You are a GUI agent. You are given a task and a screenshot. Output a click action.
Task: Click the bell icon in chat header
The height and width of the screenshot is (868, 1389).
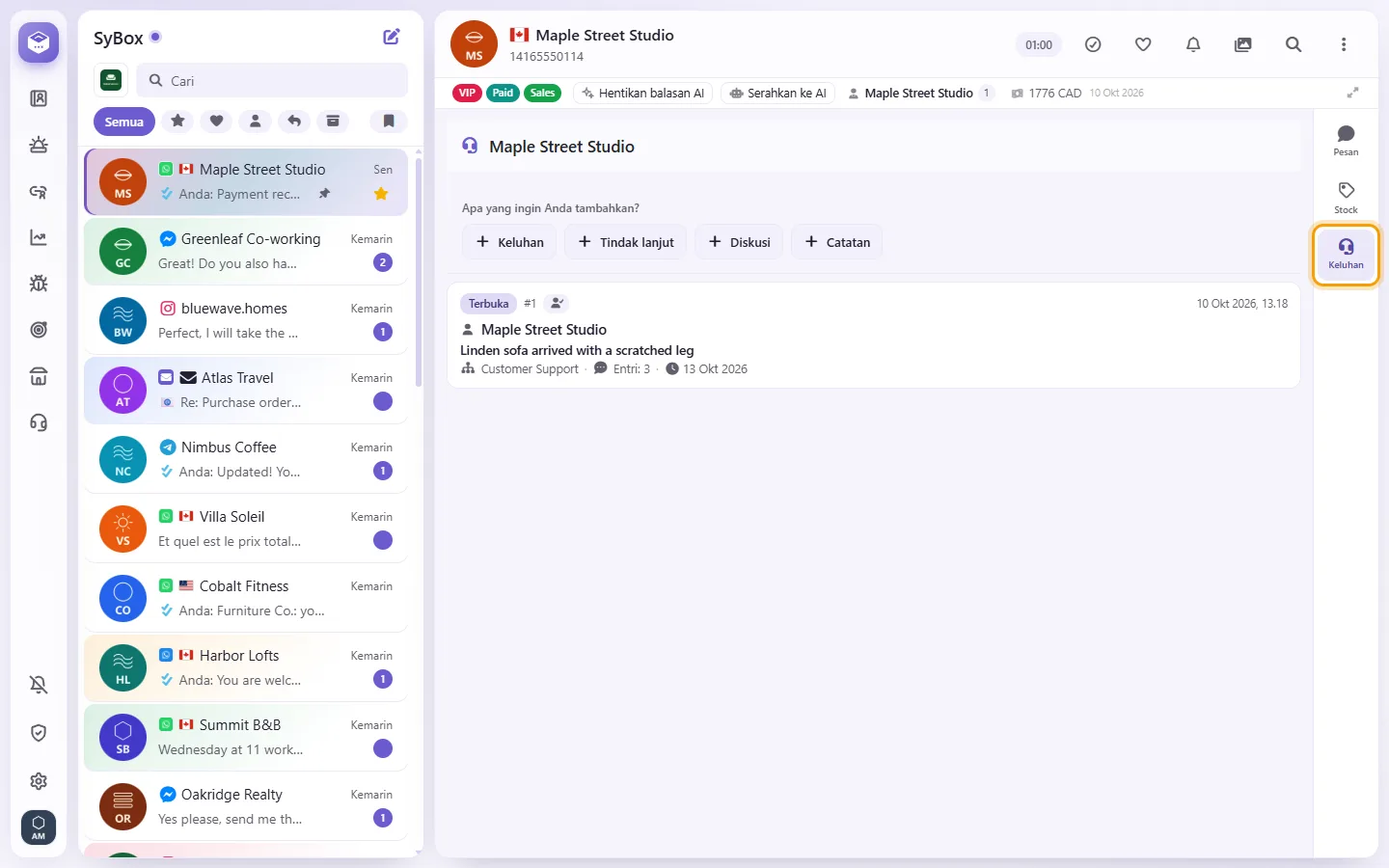(x=1193, y=44)
